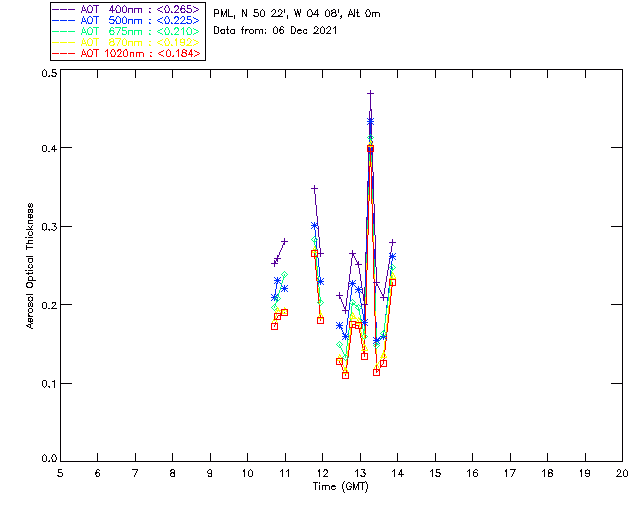Click the x-axis tick label 13

point(360,473)
